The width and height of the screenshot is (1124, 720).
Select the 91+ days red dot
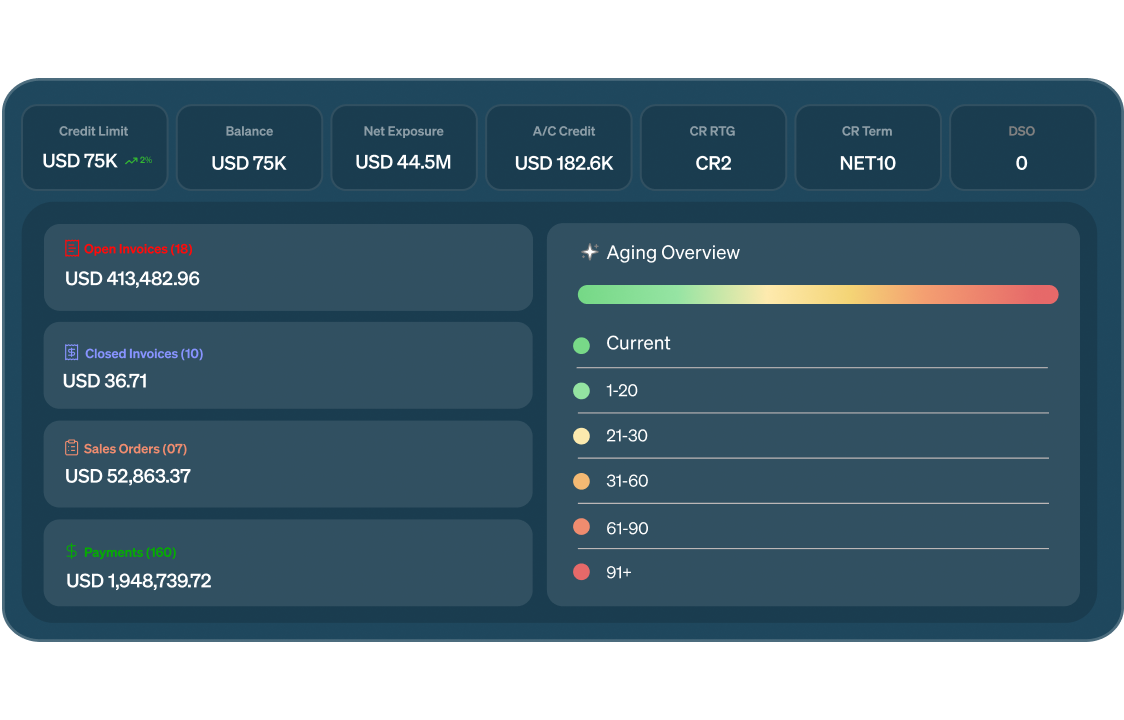(x=581, y=572)
